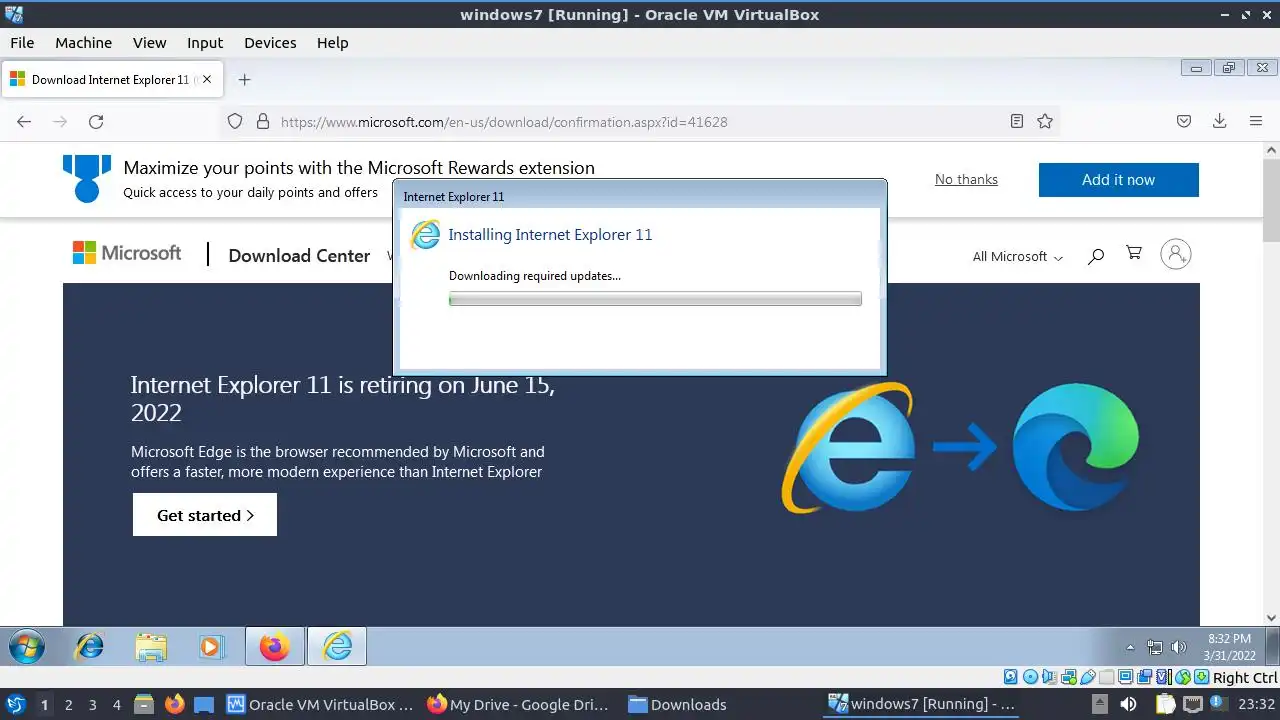Switch to host virtual desktop 3
Screen dimensions: 1280x720
[92, 705]
